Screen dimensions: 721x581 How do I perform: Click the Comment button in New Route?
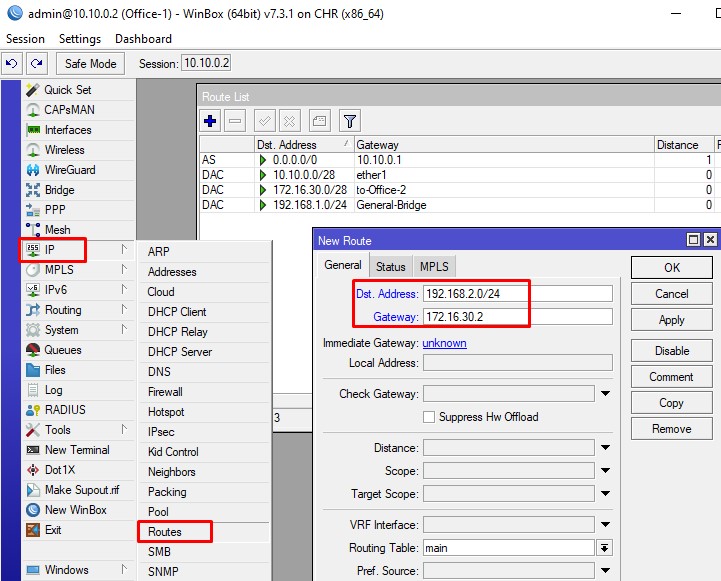[672, 377]
